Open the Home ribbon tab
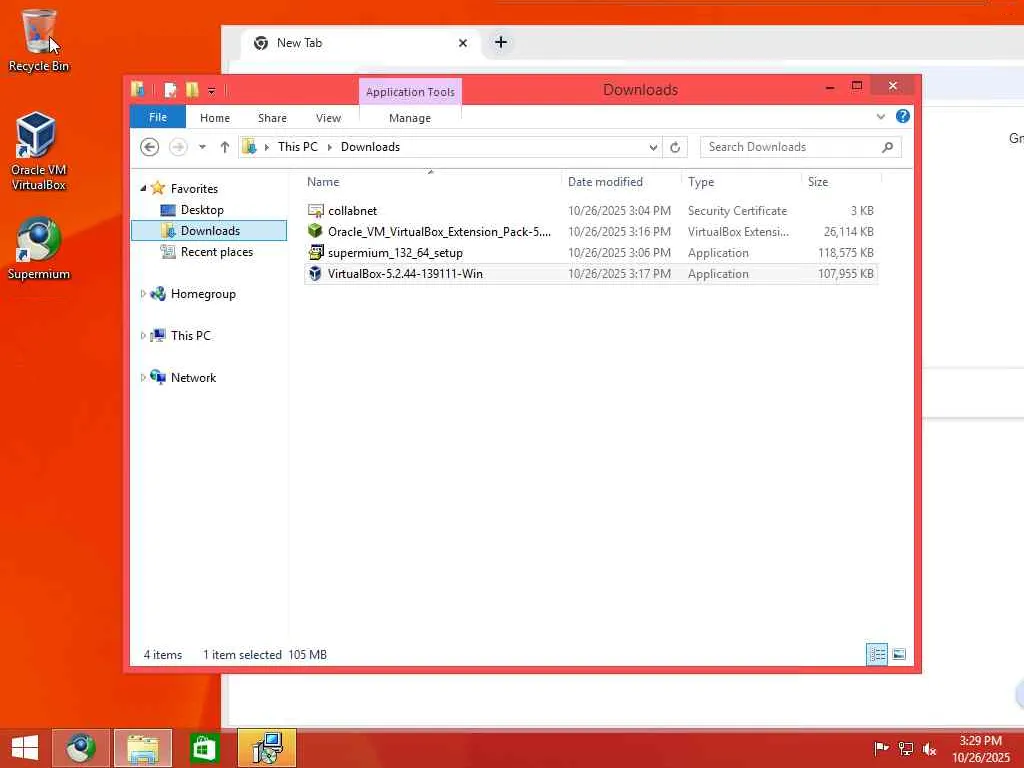The width and height of the screenshot is (1024, 768). pyautogui.click(x=215, y=118)
